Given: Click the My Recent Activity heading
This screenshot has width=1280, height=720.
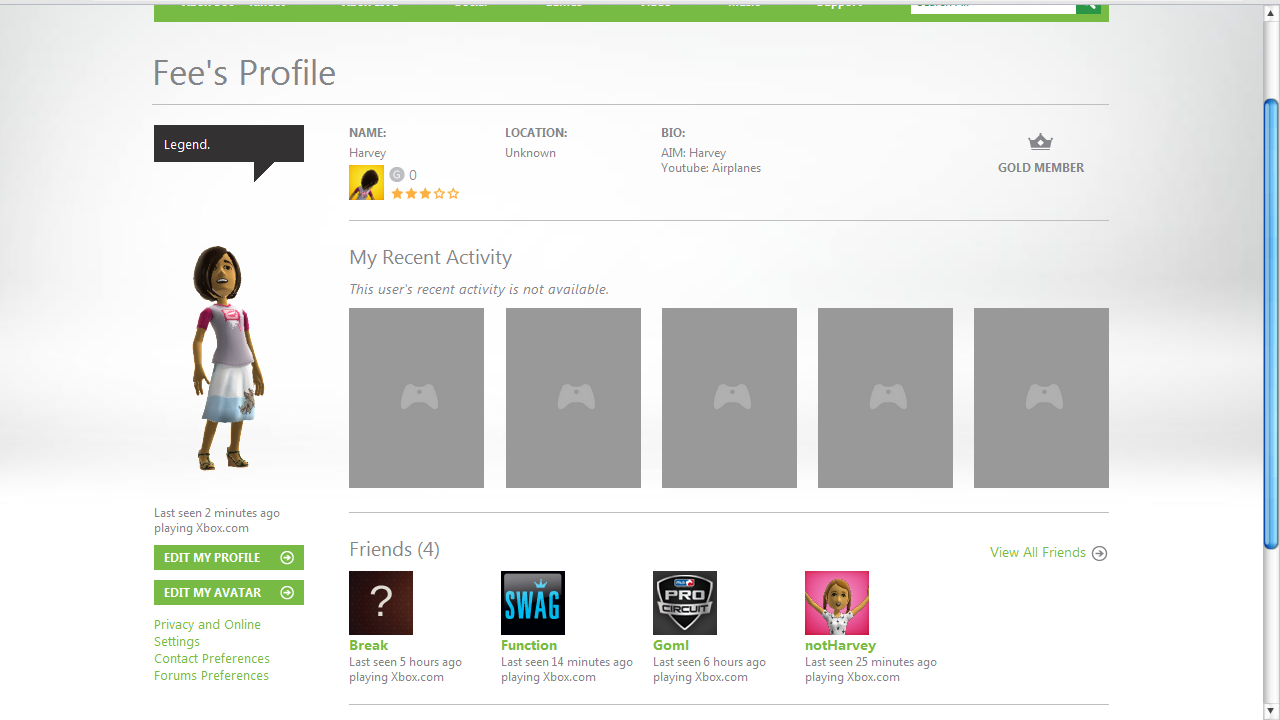Looking at the screenshot, I should tap(430, 258).
